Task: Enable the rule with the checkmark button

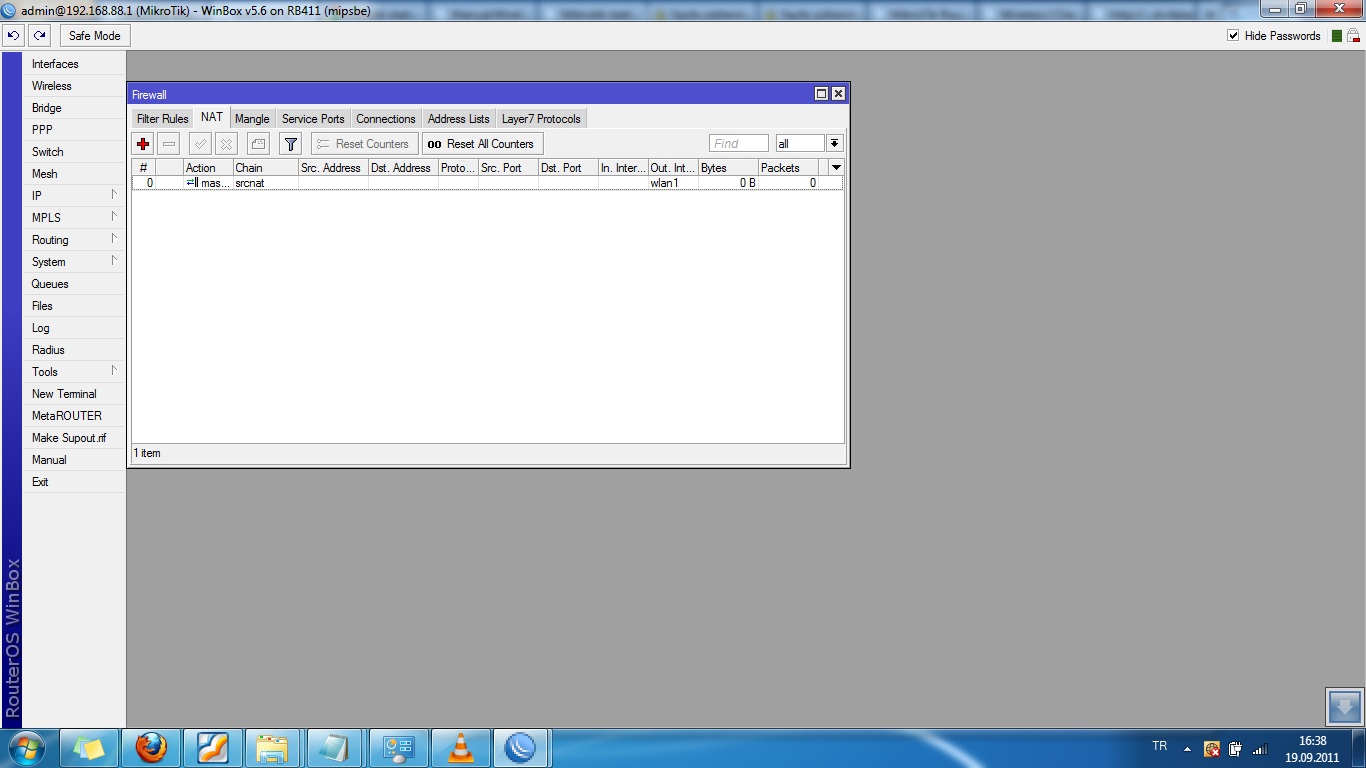Action: (201, 144)
